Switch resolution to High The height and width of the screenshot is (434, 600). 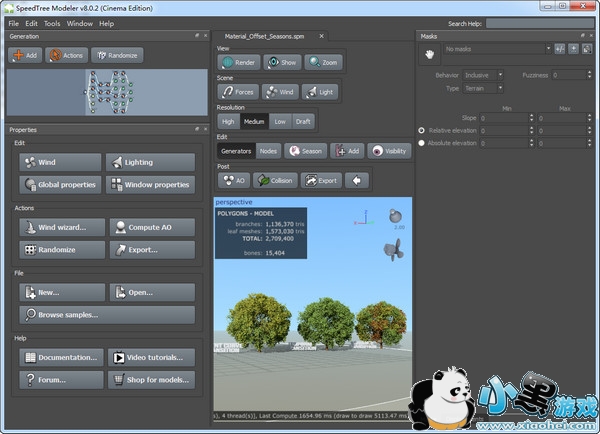[228, 121]
